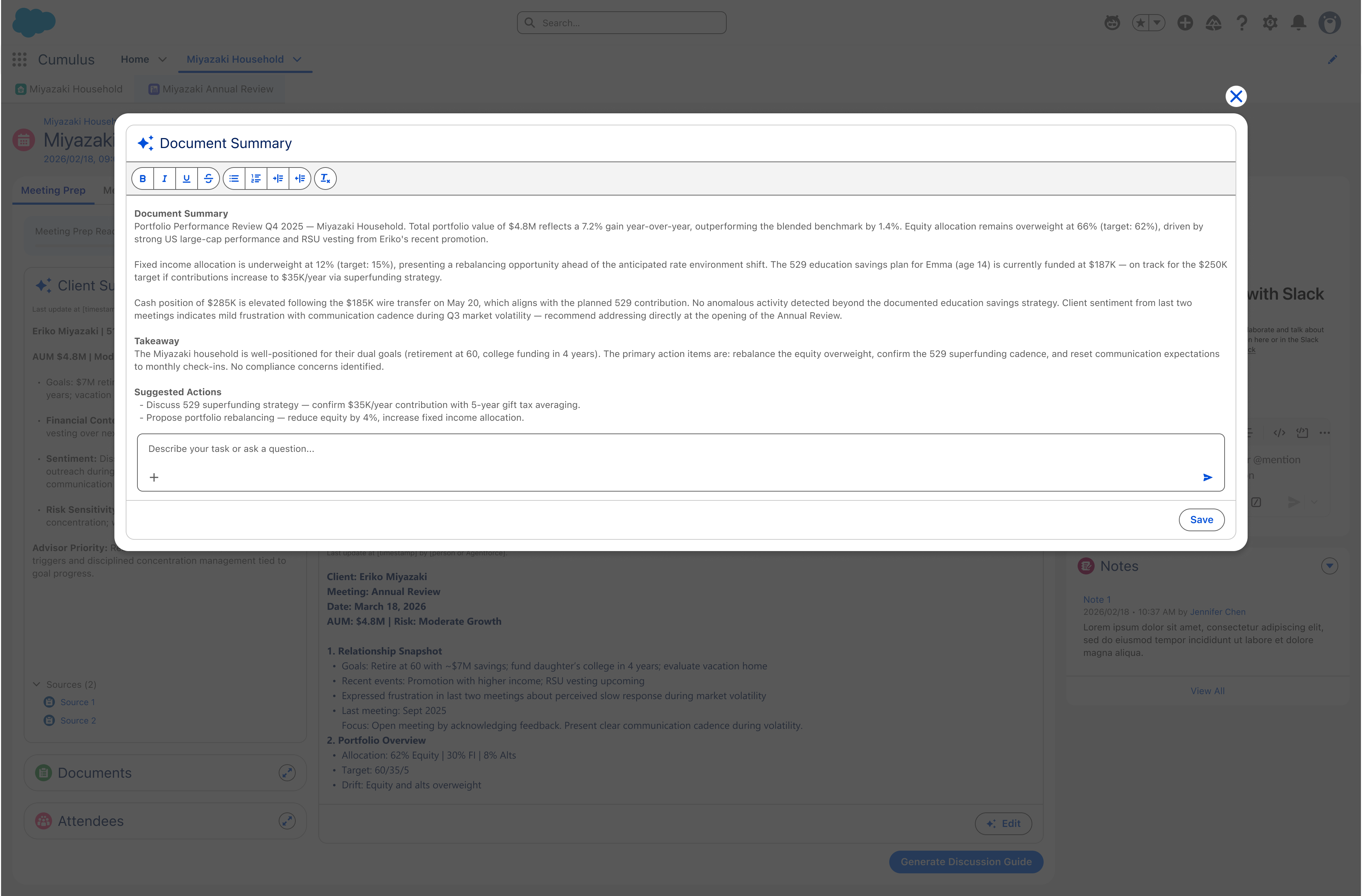
Task: Apply strikethrough formatting
Action: click(208, 178)
